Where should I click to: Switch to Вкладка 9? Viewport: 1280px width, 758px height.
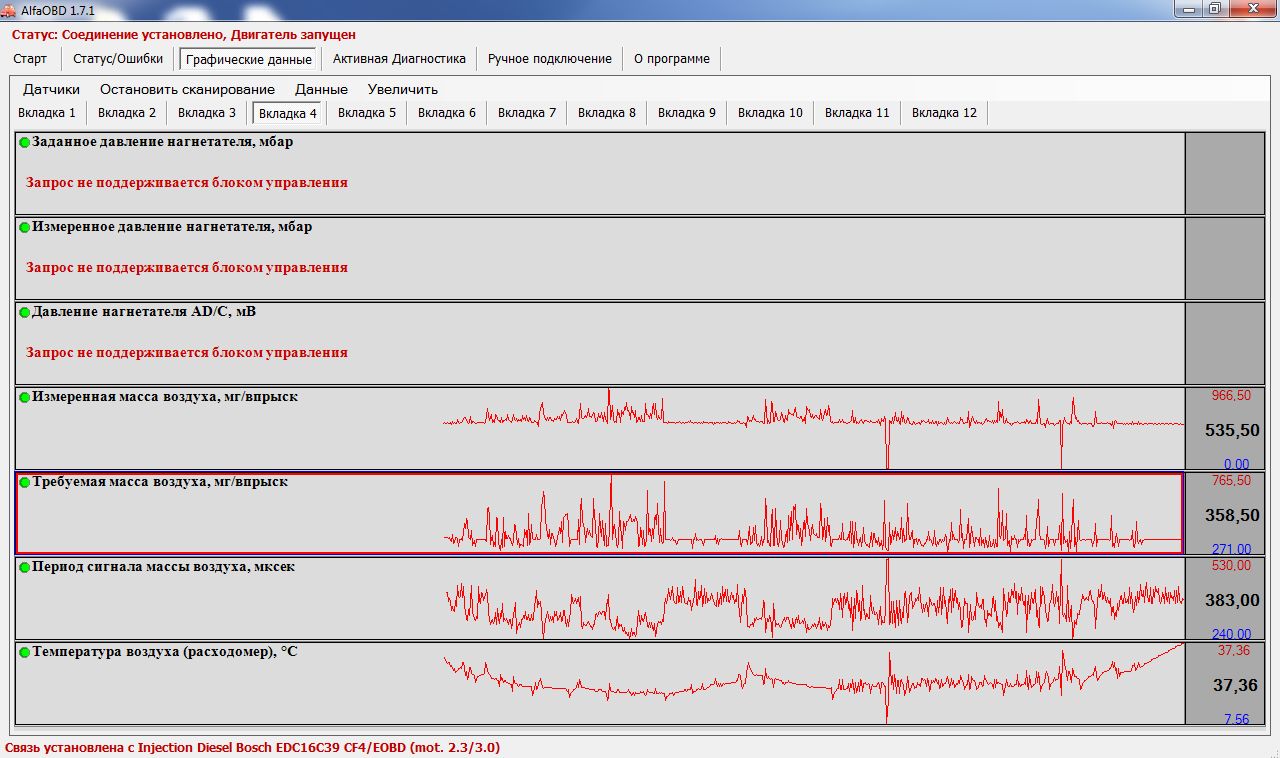point(687,113)
